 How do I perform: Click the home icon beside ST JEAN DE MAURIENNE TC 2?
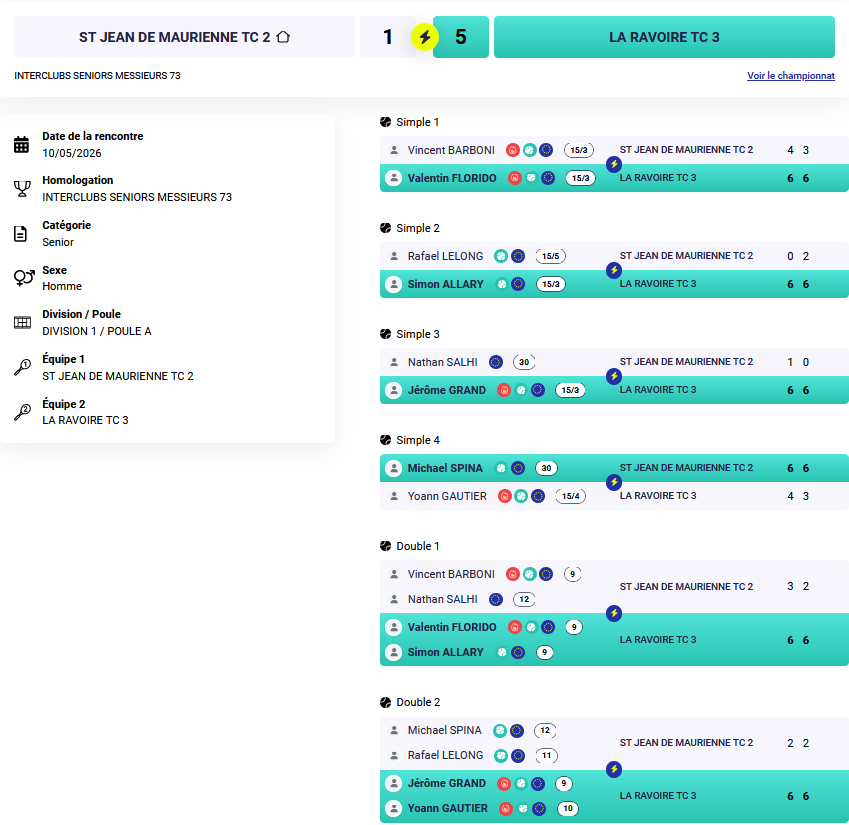click(283, 37)
